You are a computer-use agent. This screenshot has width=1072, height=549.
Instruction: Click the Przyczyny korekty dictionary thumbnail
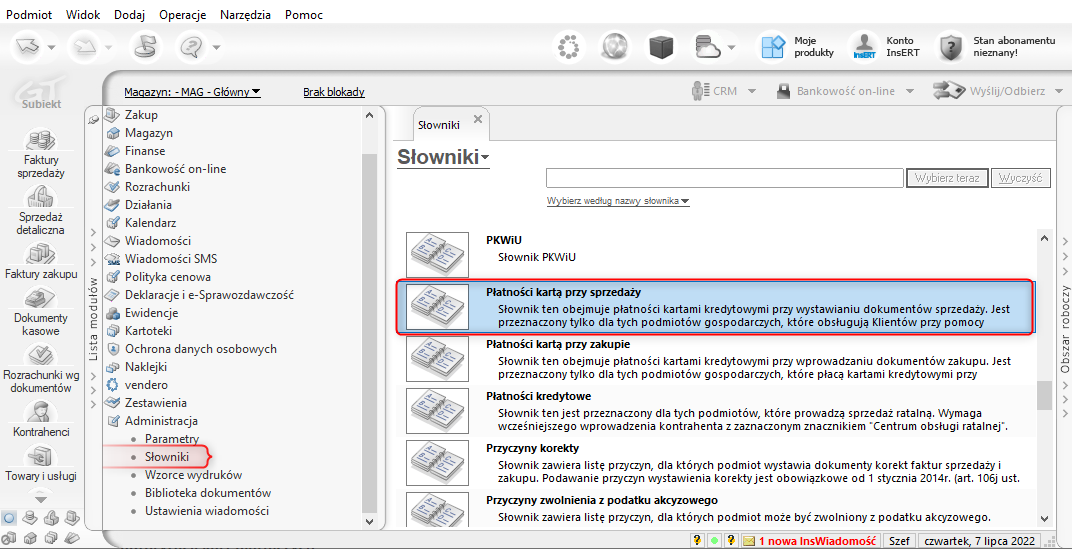pyautogui.click(x=437, y=463)
